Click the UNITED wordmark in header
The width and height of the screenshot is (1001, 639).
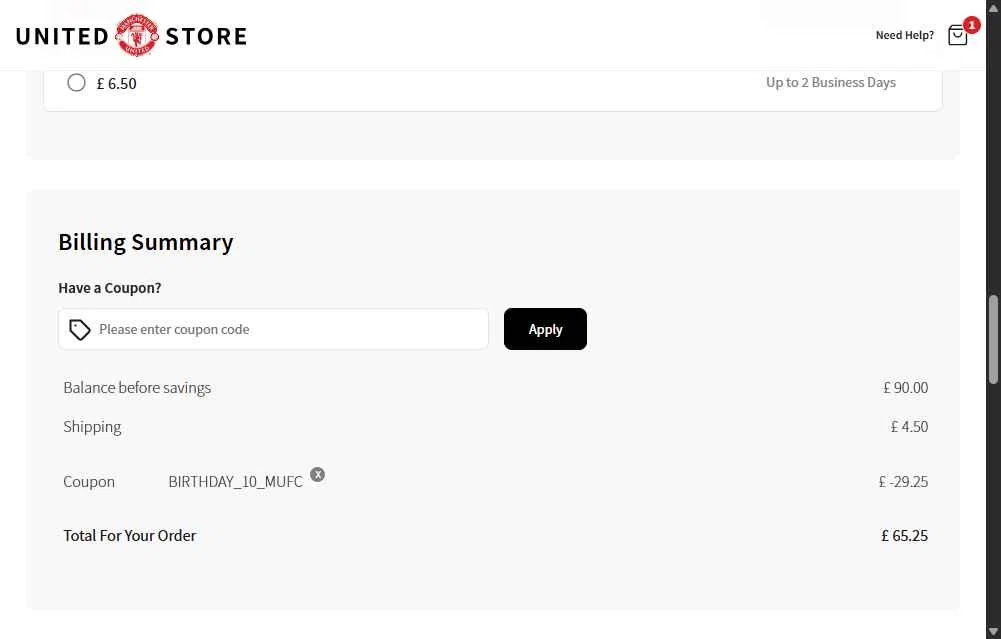[x=62, y=37]
